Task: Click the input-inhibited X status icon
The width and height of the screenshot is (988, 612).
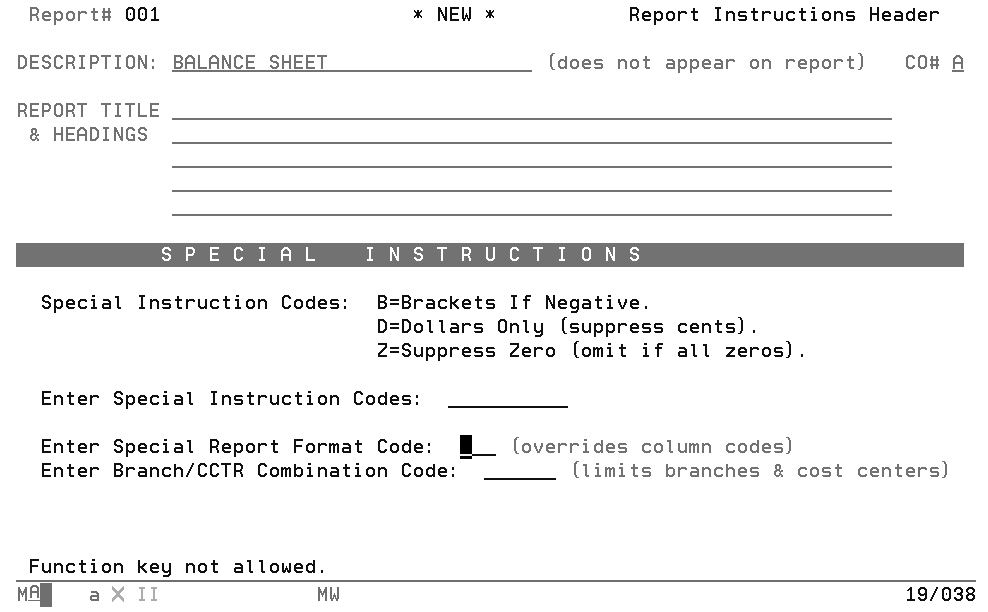Action: (118, 594)
